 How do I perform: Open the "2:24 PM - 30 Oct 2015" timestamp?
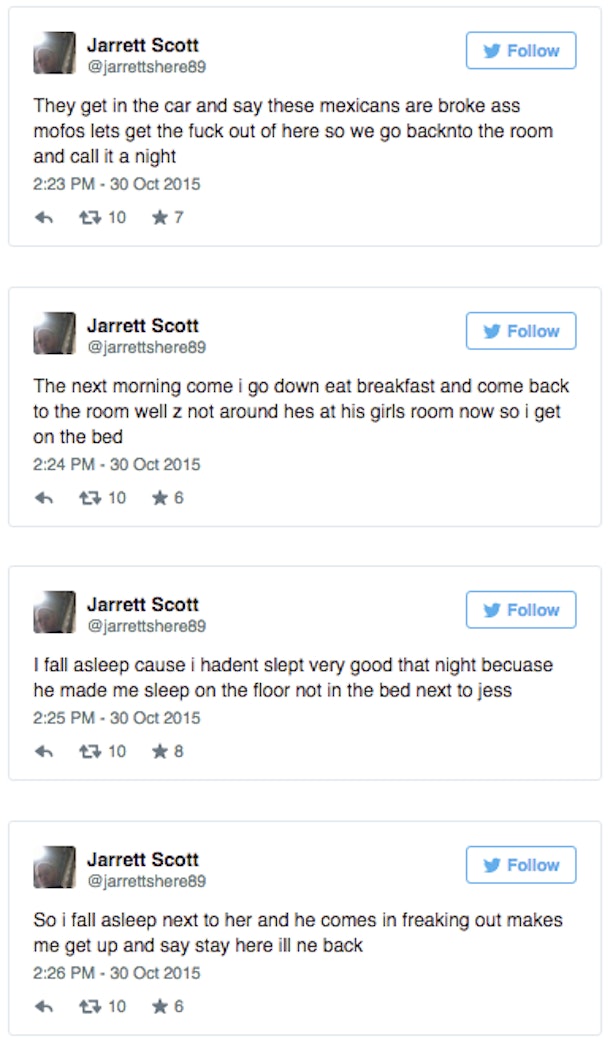(117, 464)
